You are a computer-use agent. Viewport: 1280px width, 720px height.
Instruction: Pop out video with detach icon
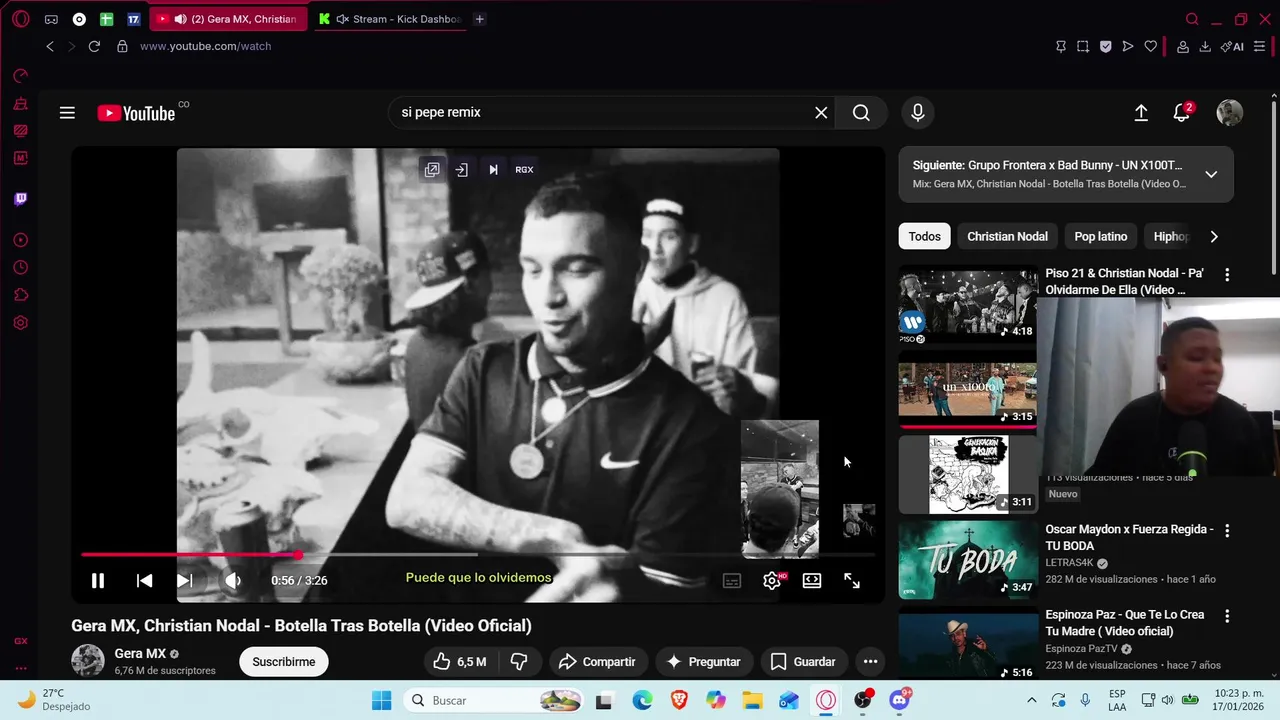coord(432,170)
